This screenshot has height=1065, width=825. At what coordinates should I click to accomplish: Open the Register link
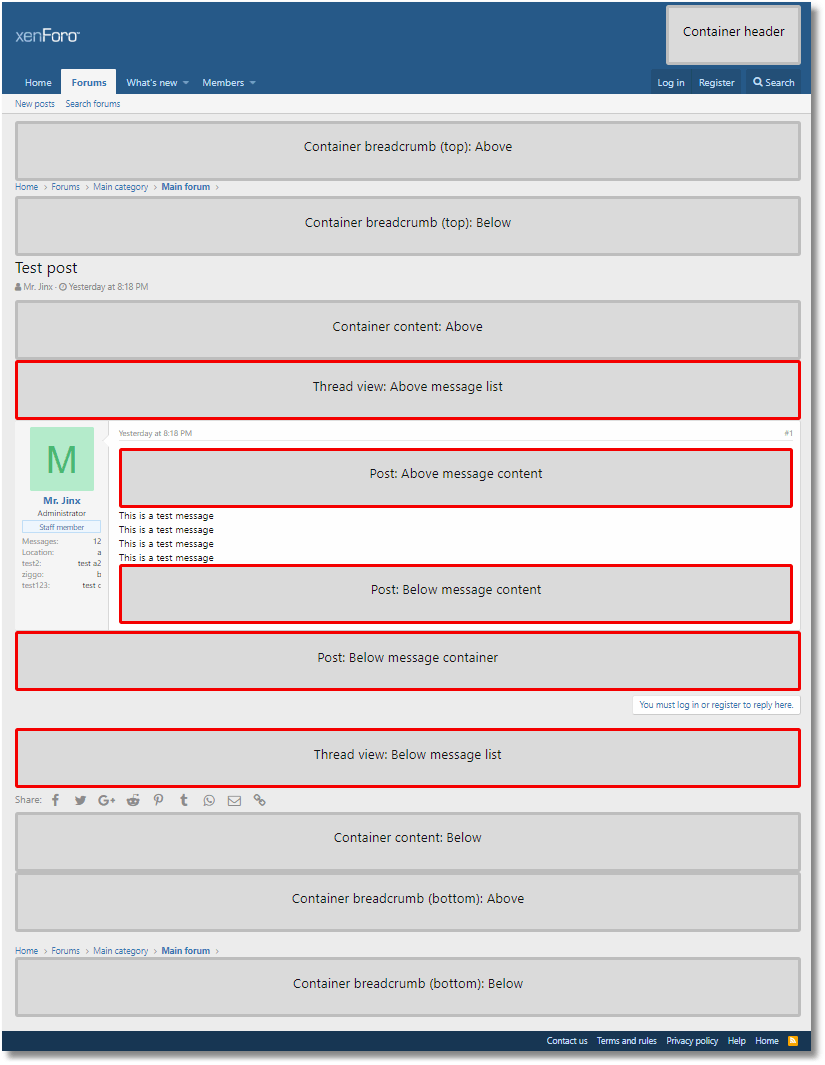[716, 83]
